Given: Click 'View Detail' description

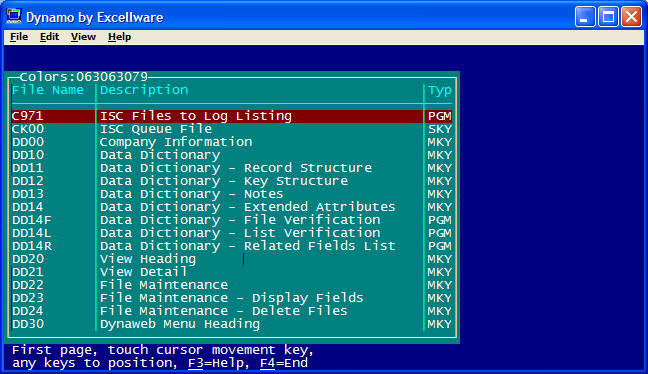Looking at the screenshot, I should click(143, 272).
